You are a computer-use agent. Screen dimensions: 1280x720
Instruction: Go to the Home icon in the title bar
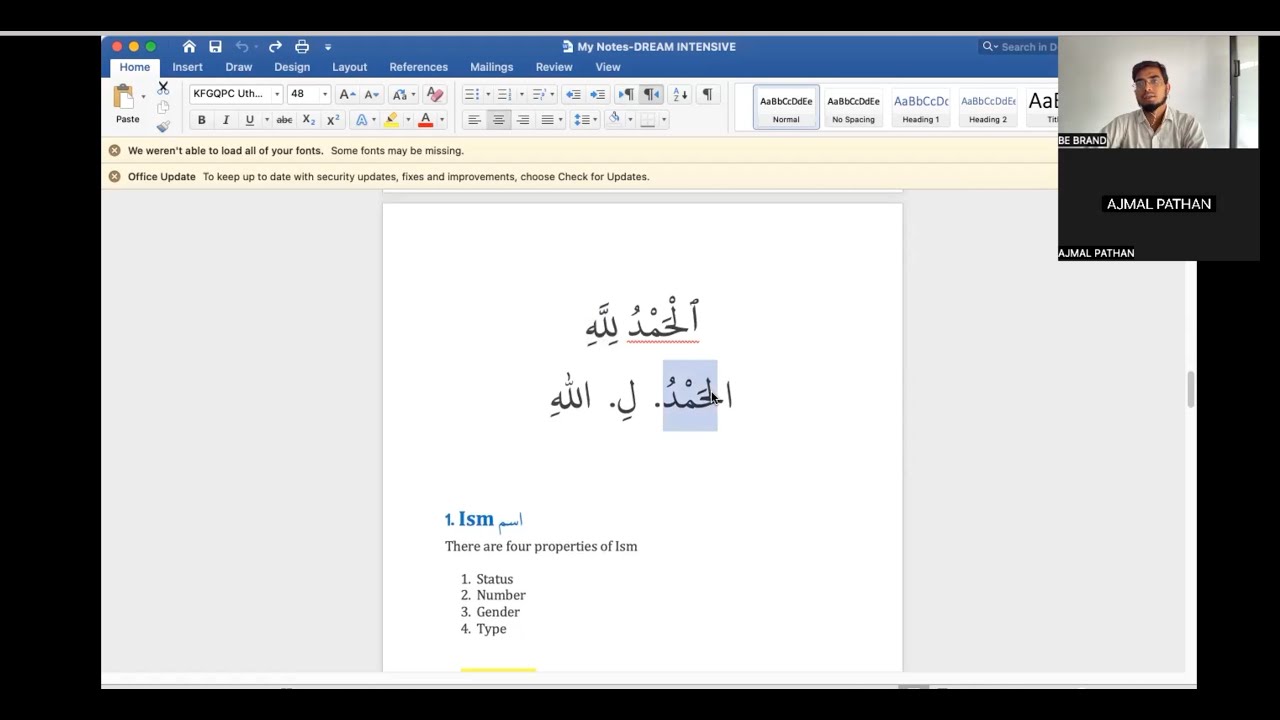click(189, 46)
